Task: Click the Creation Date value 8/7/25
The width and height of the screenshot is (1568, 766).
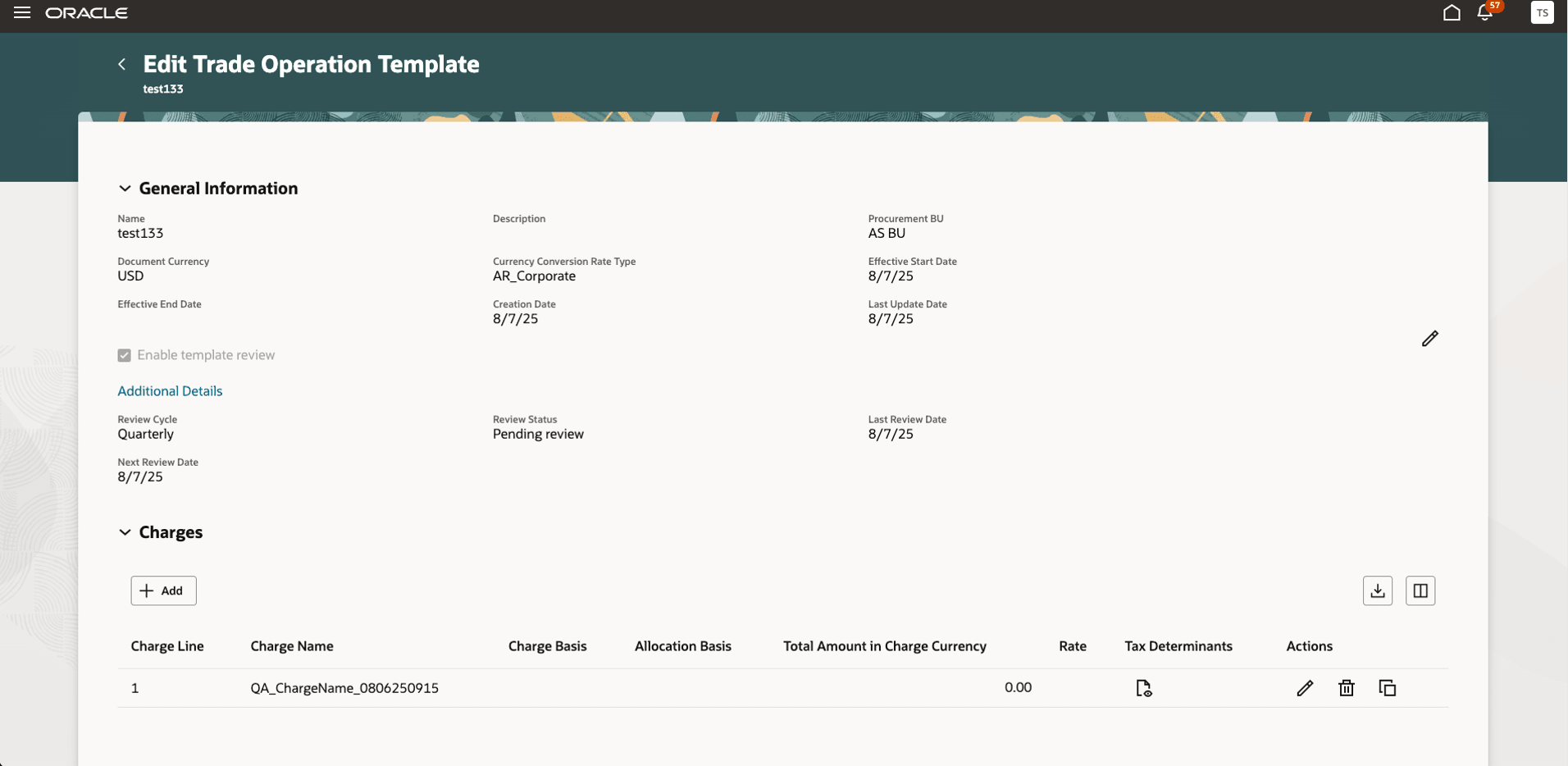Action: coord(515,319)
